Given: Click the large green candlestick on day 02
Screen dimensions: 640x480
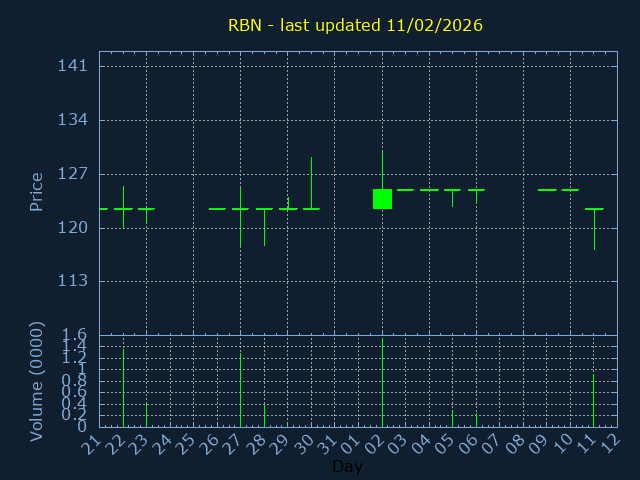Looking at the screenshot, I should [x=382, y=199].
